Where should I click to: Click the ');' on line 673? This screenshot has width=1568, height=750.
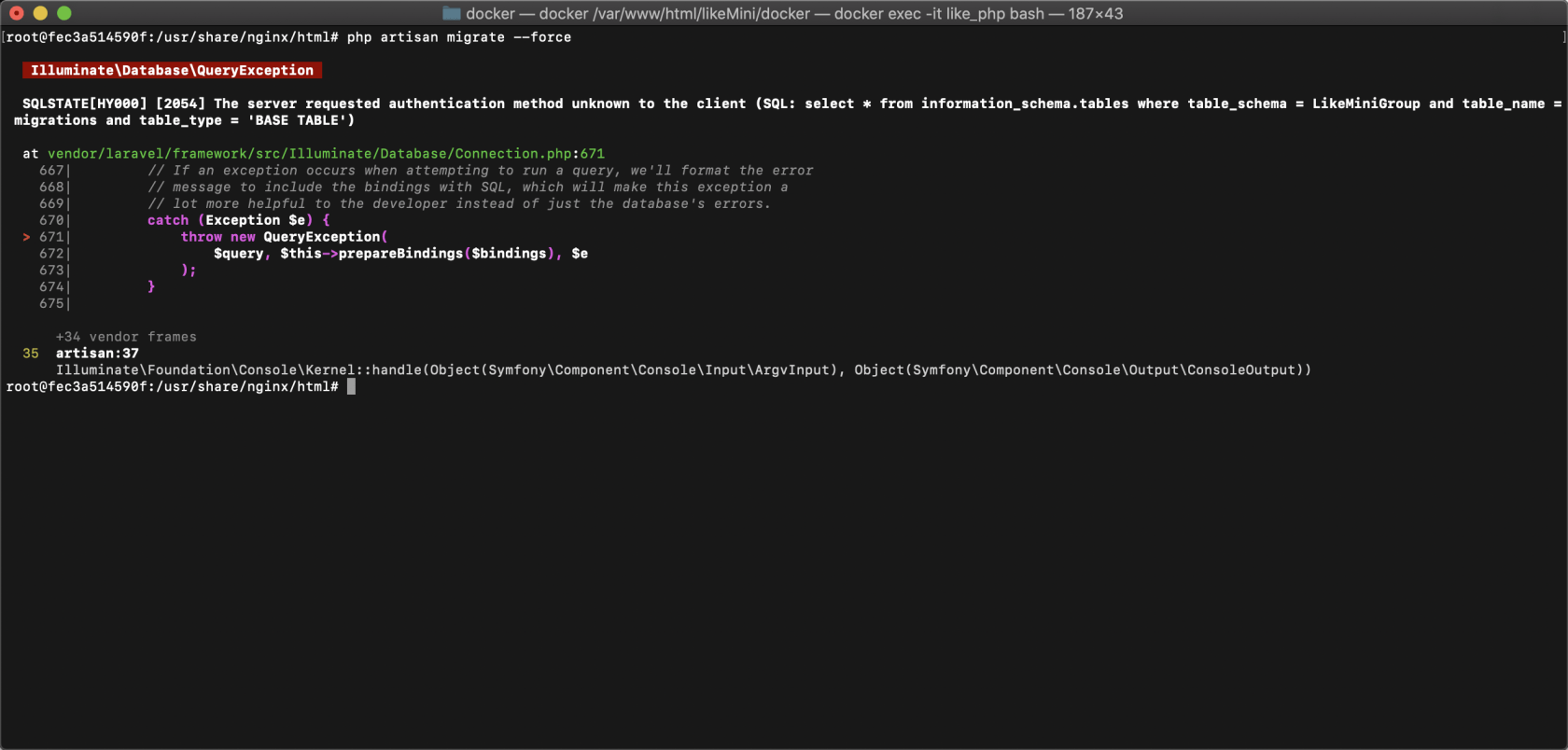tap(189, 271)
